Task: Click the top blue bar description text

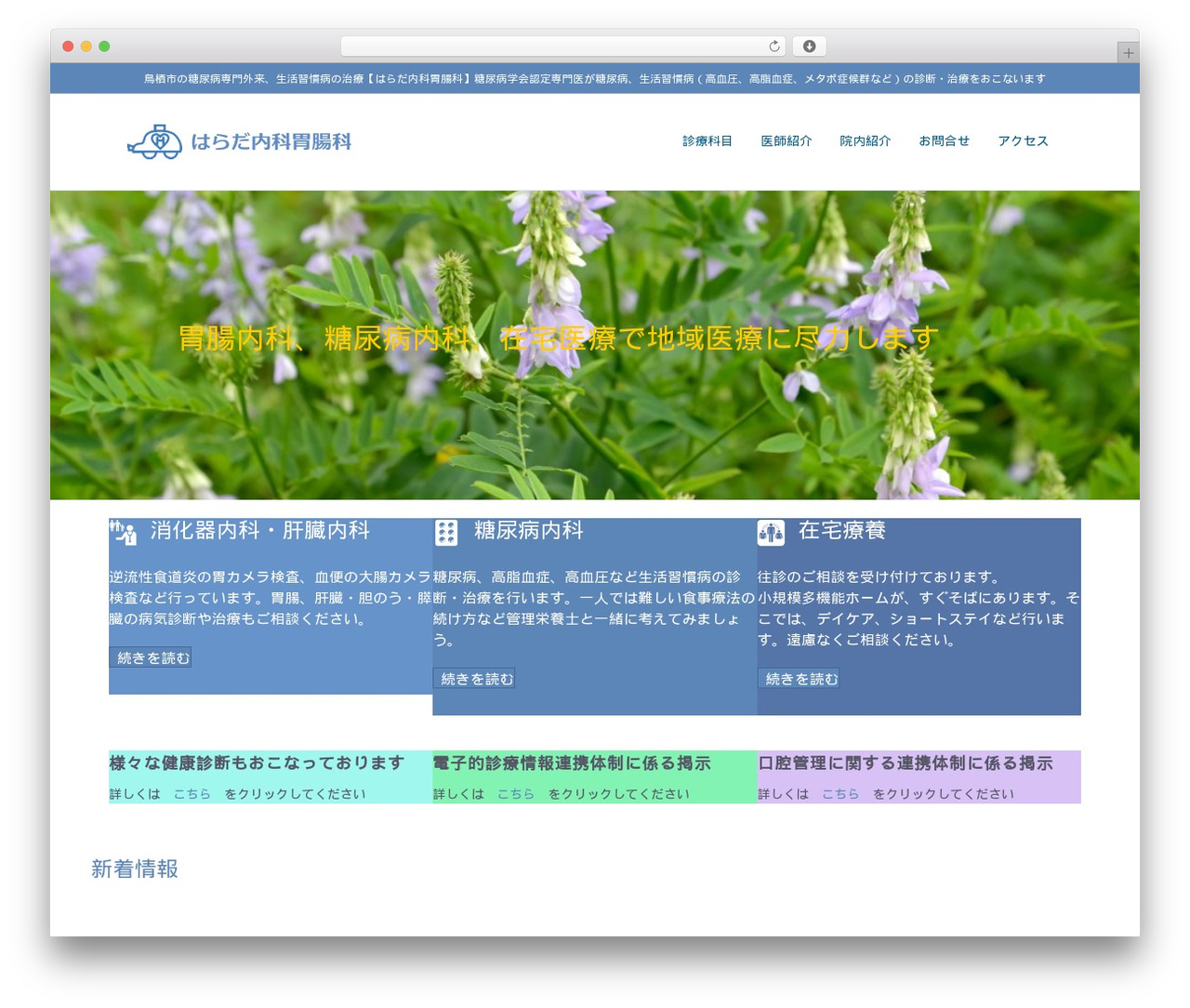Action: click(x=595, y=79)
